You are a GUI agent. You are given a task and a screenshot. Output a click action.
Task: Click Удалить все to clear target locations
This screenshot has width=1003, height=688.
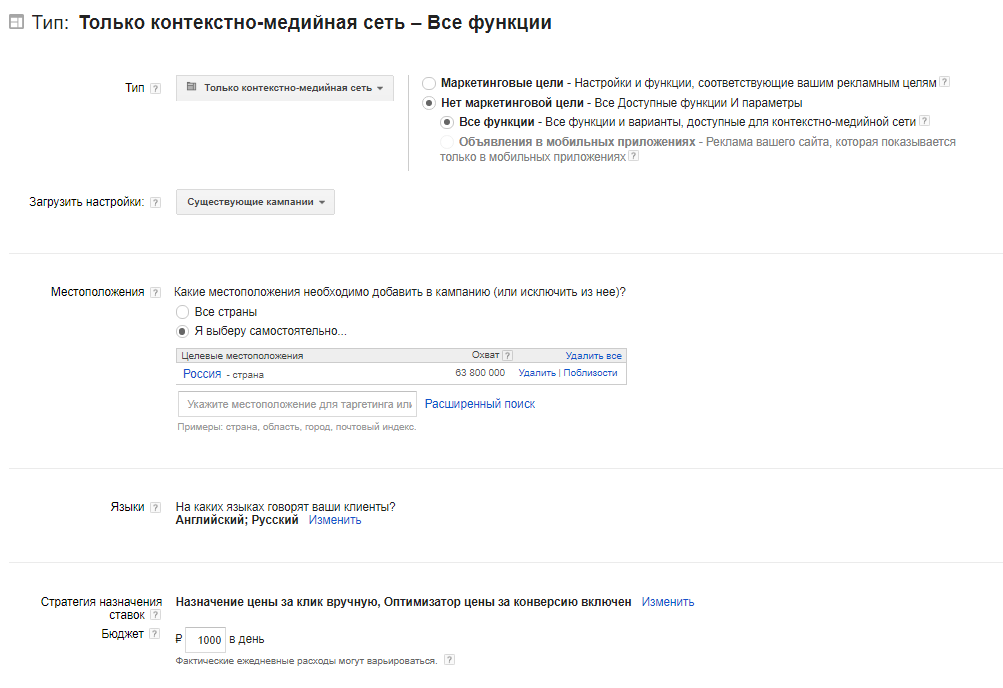(594, 355)
